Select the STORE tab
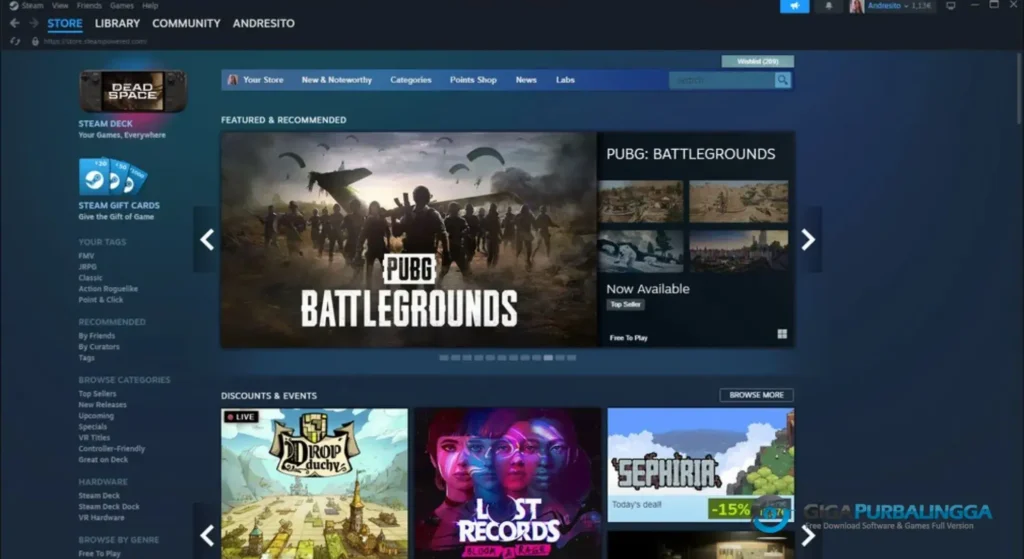This screenshot has height=559, width=1024. click(65, 24)
